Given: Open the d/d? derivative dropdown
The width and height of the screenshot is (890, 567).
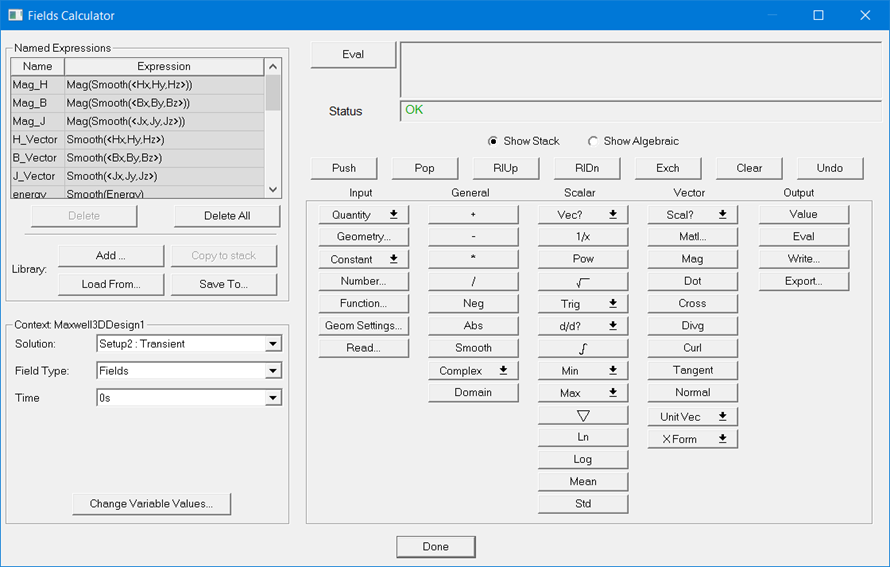Looking at the screenshot, I should 583,326.
